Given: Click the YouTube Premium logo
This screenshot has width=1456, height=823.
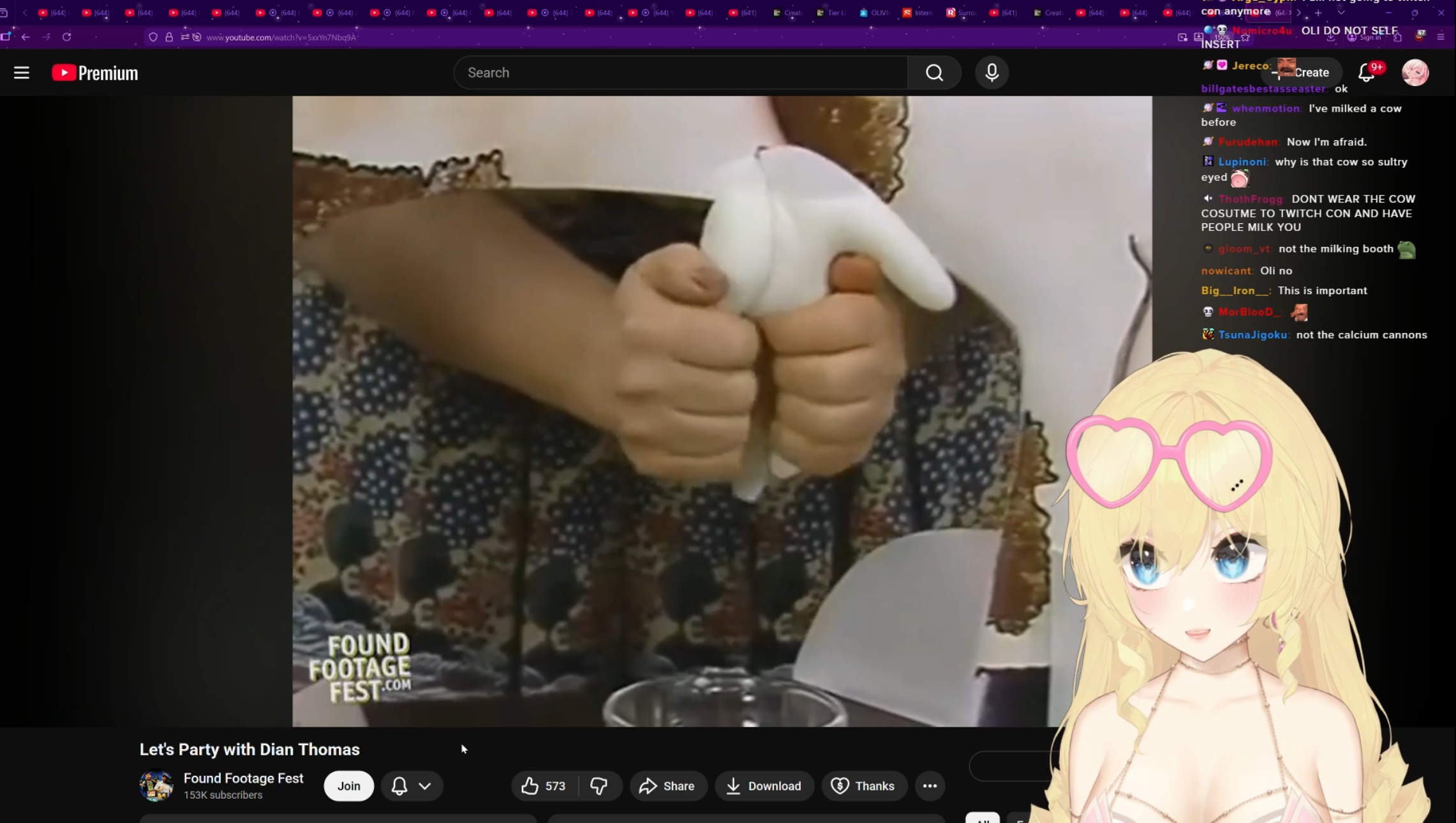Looking at the screenshot, I should click(95, 73).
